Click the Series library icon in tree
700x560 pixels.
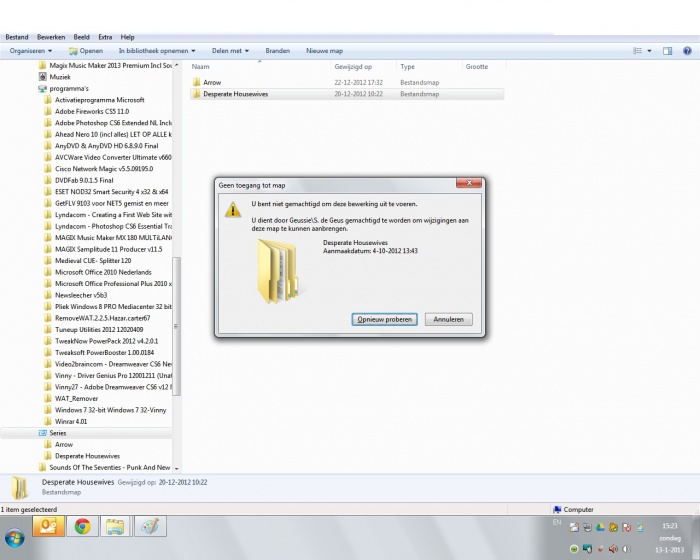tap(42, 433)
